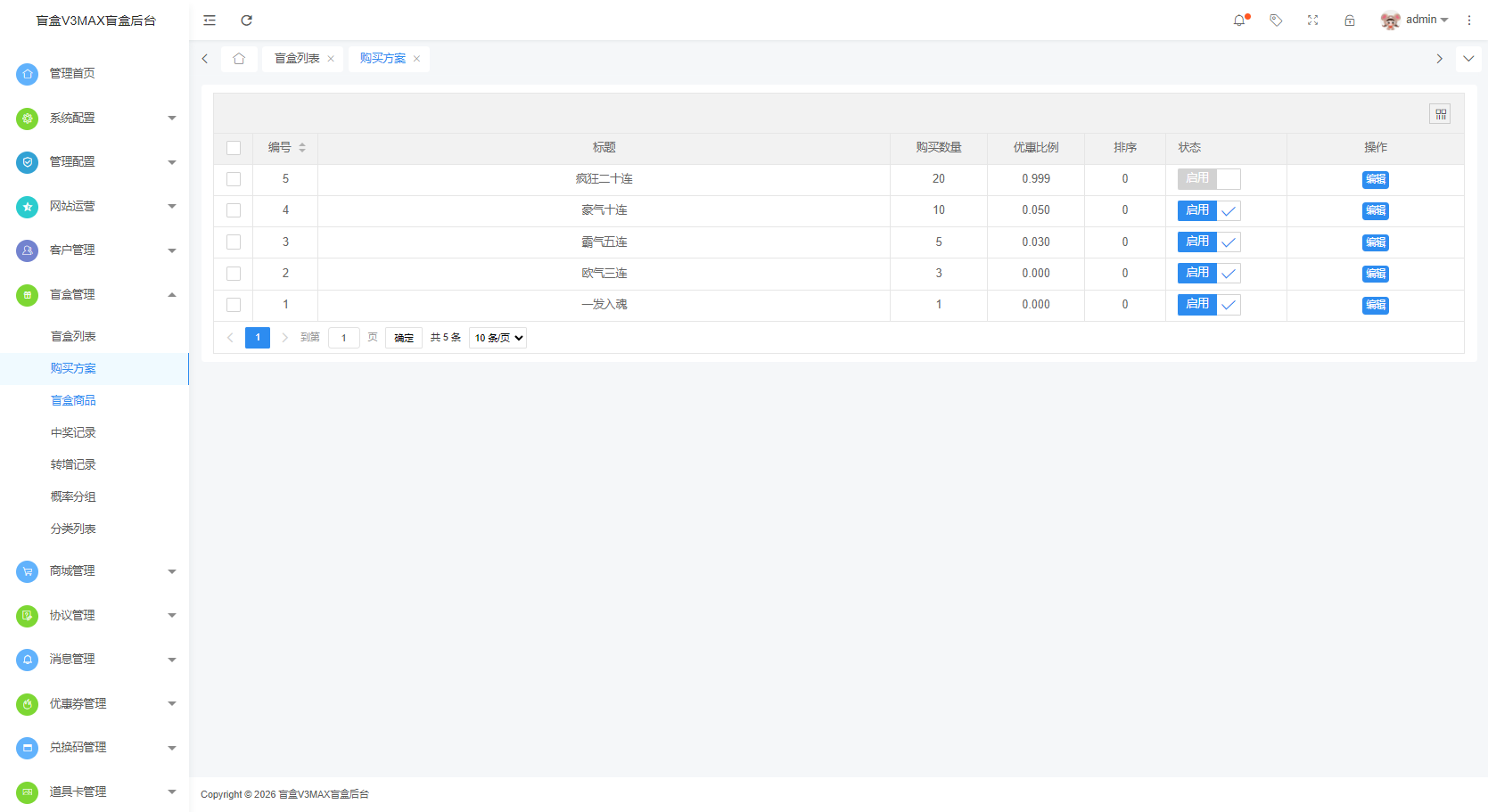
Task: Refresh the current page icon
Action: [x=247, y=21]
